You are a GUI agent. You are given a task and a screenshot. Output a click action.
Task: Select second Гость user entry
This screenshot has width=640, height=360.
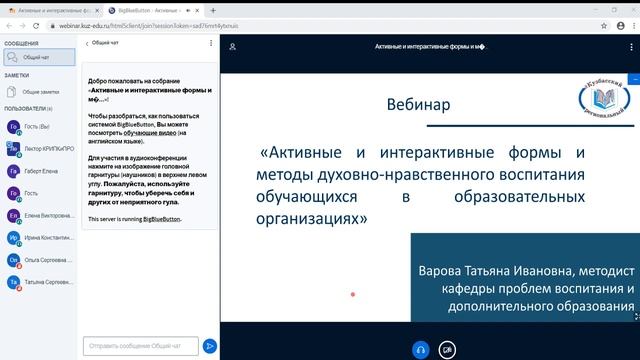click(40, 193)
